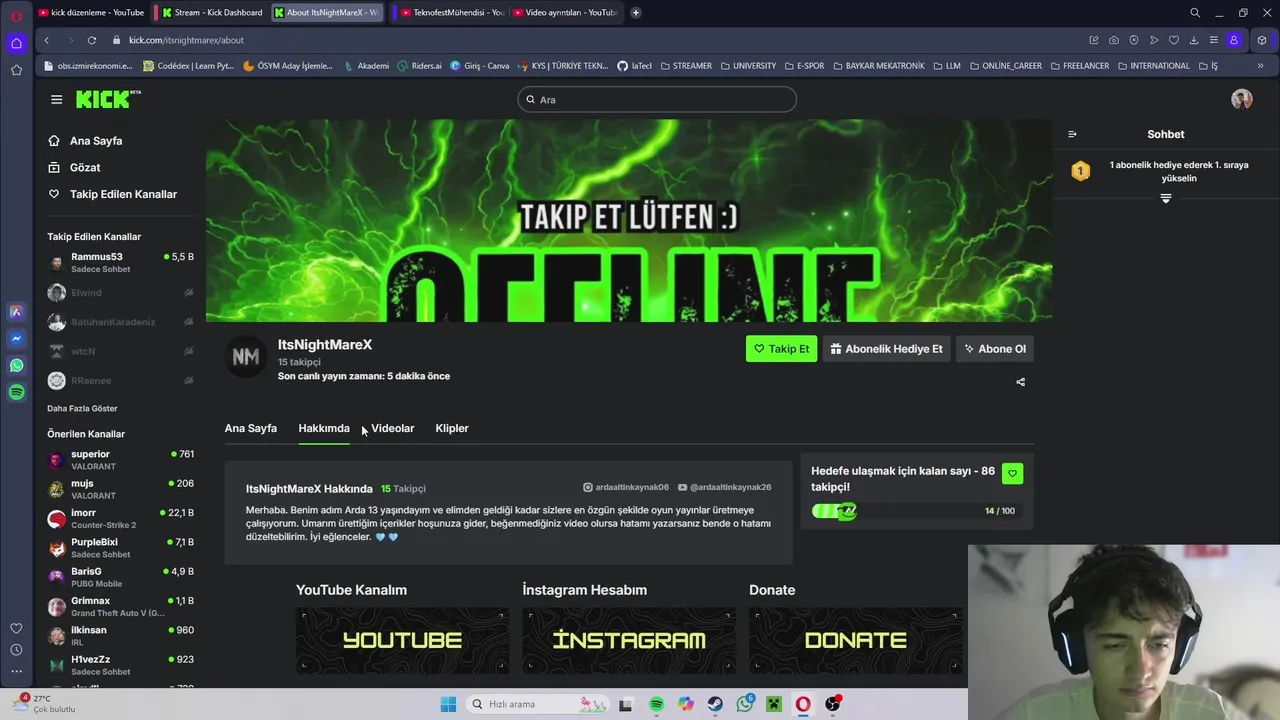This screenshot has width=1280, height=720.
Task: Open STREAMER bookmarks folder
Action: click(685, 66)
